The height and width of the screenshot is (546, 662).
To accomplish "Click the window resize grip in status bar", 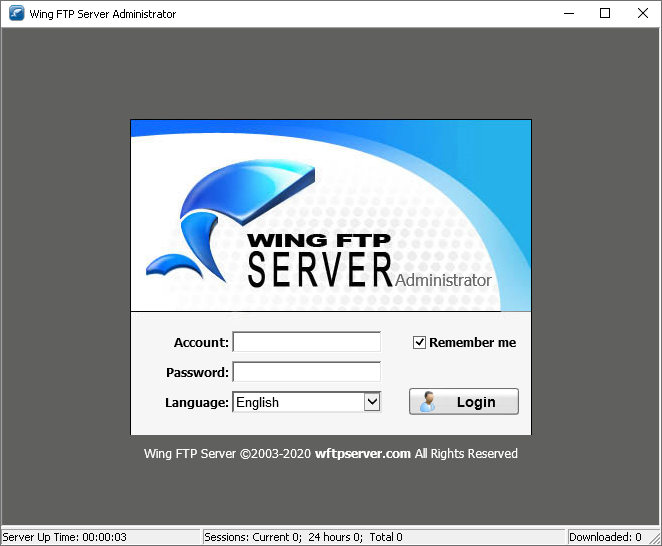I will click(x=656, y=539).
